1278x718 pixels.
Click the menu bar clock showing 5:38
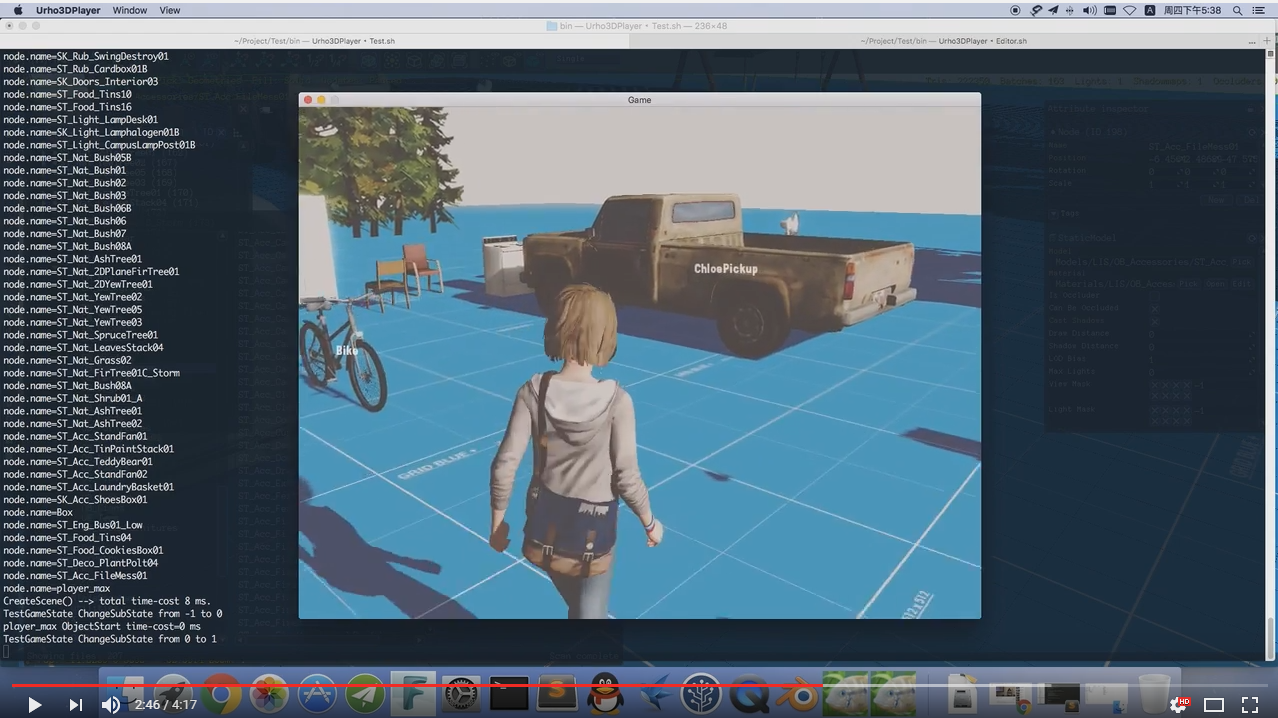1193,10
